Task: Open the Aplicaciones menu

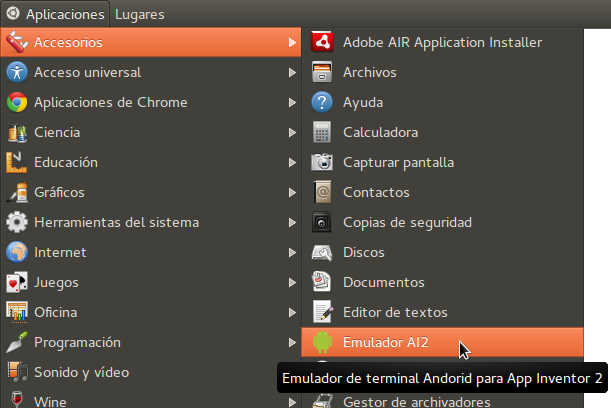Action: [55, 14]
